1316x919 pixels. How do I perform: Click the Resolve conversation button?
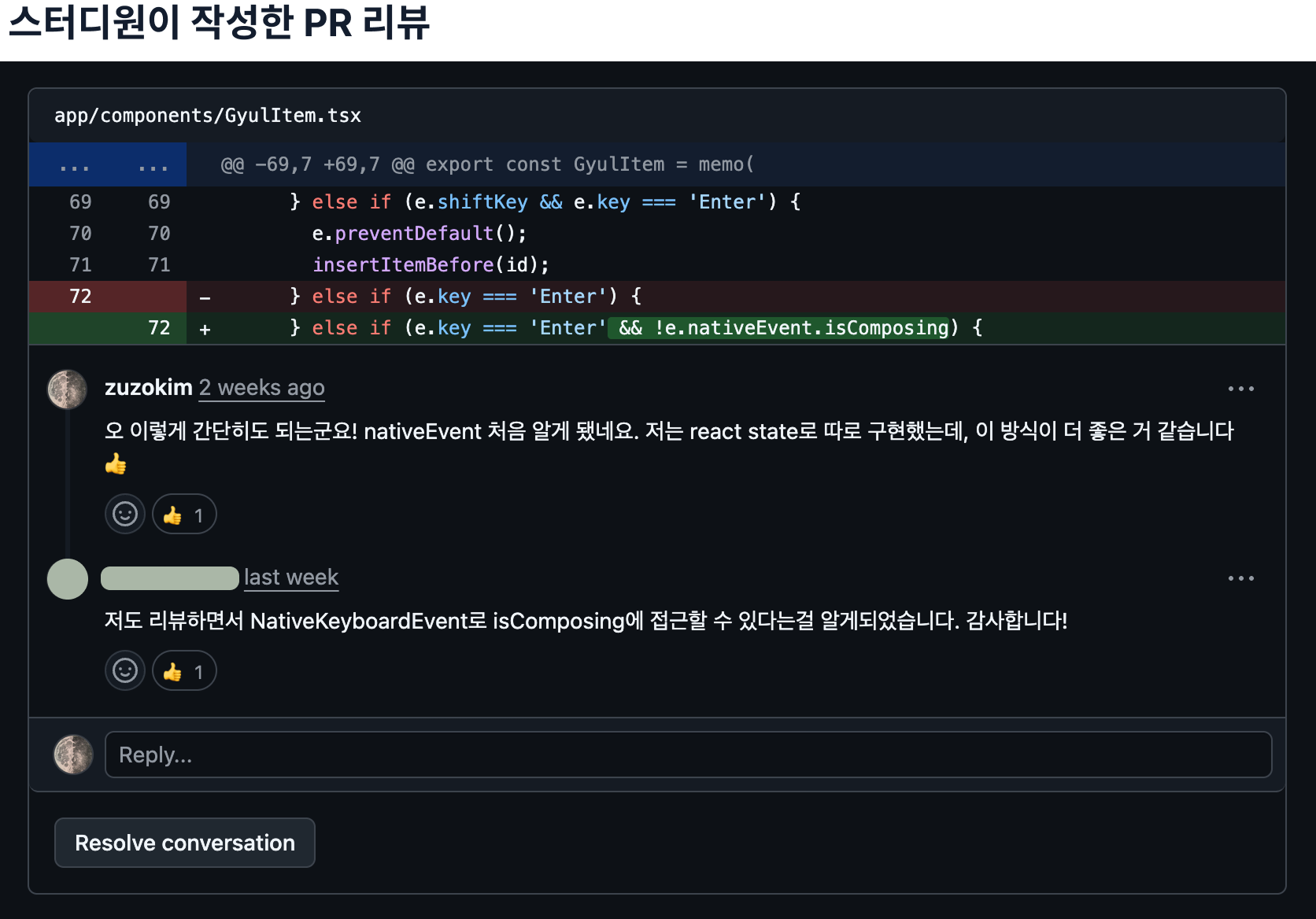pos(185,843)
